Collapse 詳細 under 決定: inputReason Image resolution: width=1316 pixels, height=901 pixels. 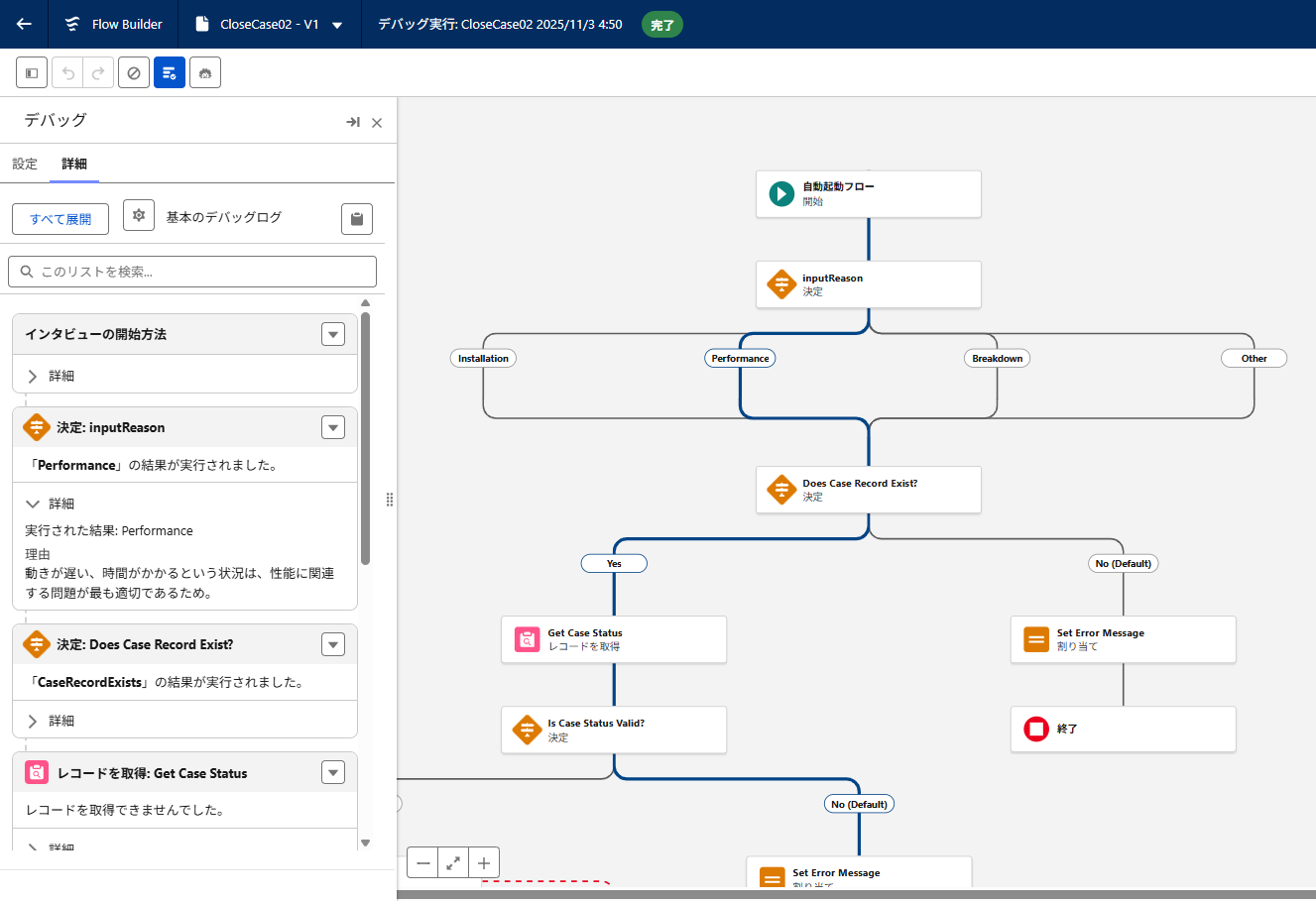(33, 504)
